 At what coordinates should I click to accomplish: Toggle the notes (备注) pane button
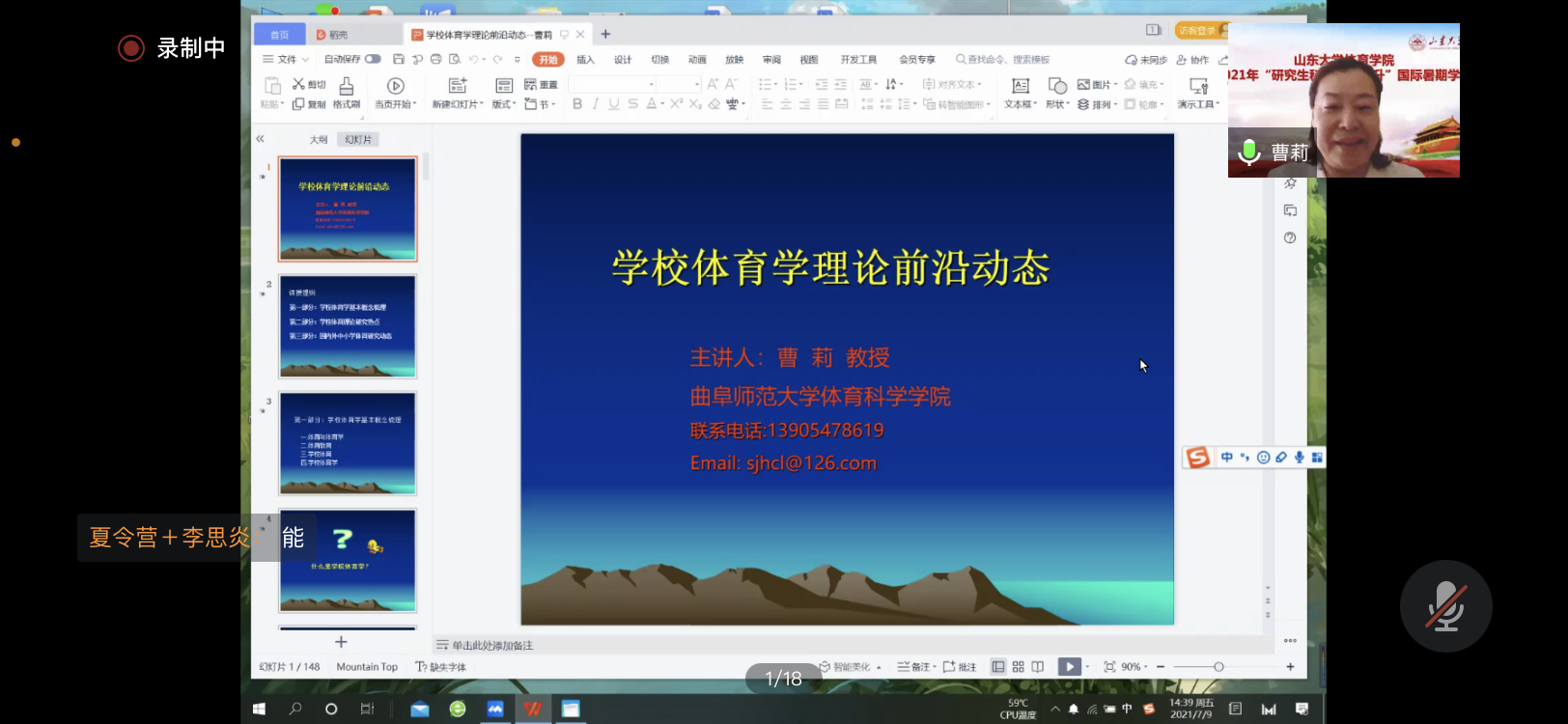pyautogui.click(x=914, y=667)
